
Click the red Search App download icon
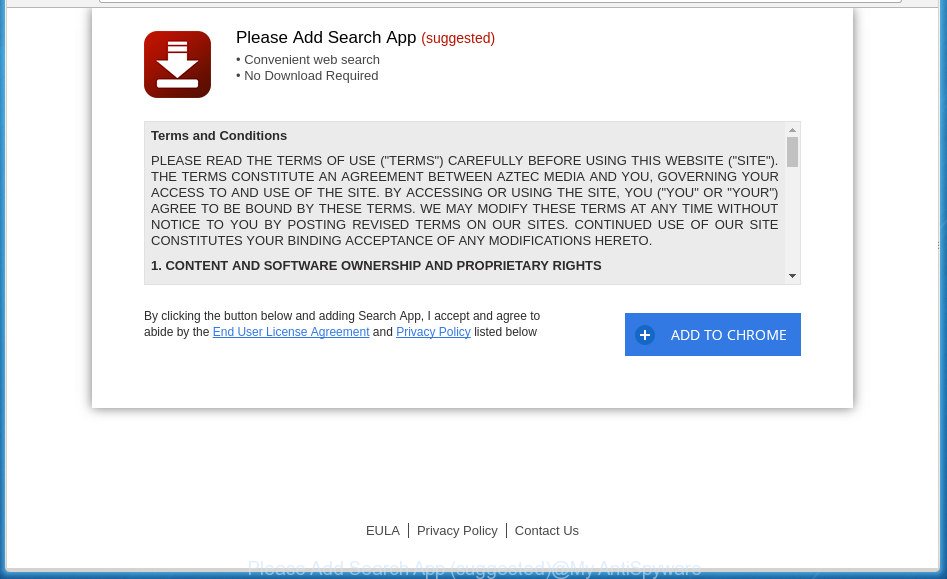point(178,65)
